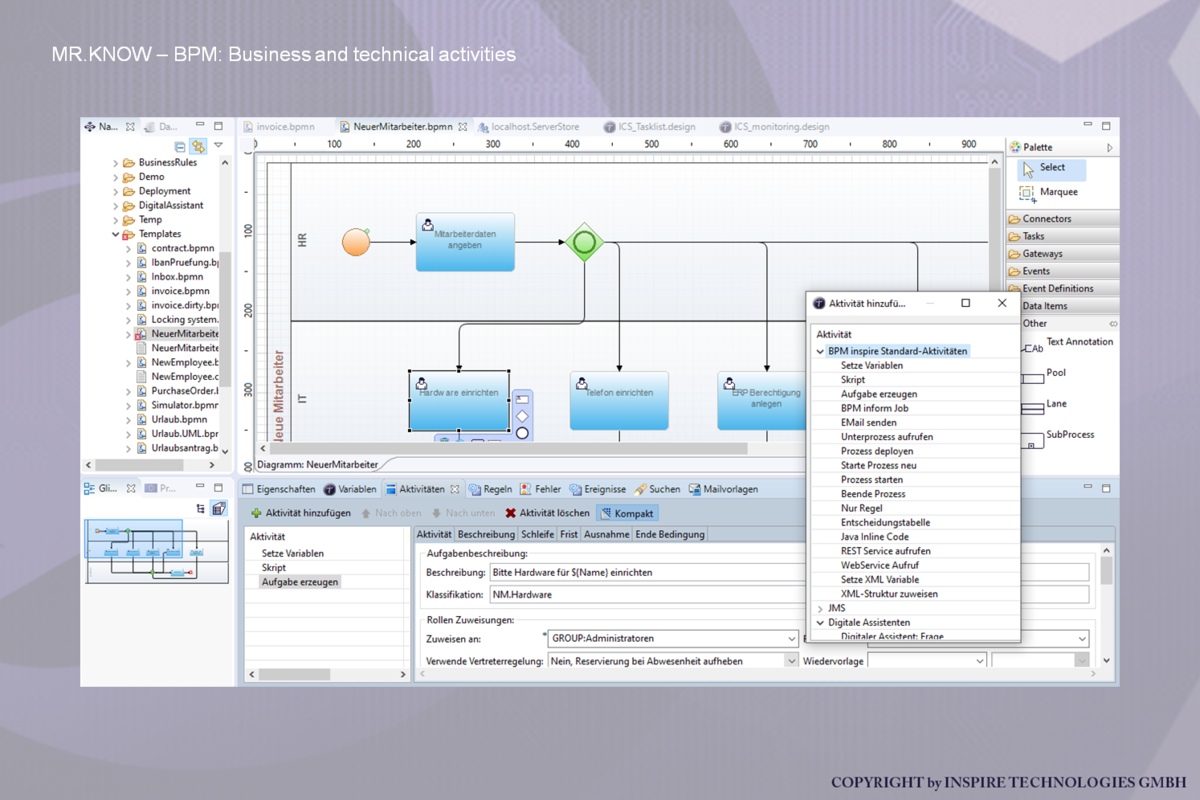The width and height of the screenshot is (1200, 800).
Task: Open the Mailvorlagen tab
Action: (x=724, y=489)
